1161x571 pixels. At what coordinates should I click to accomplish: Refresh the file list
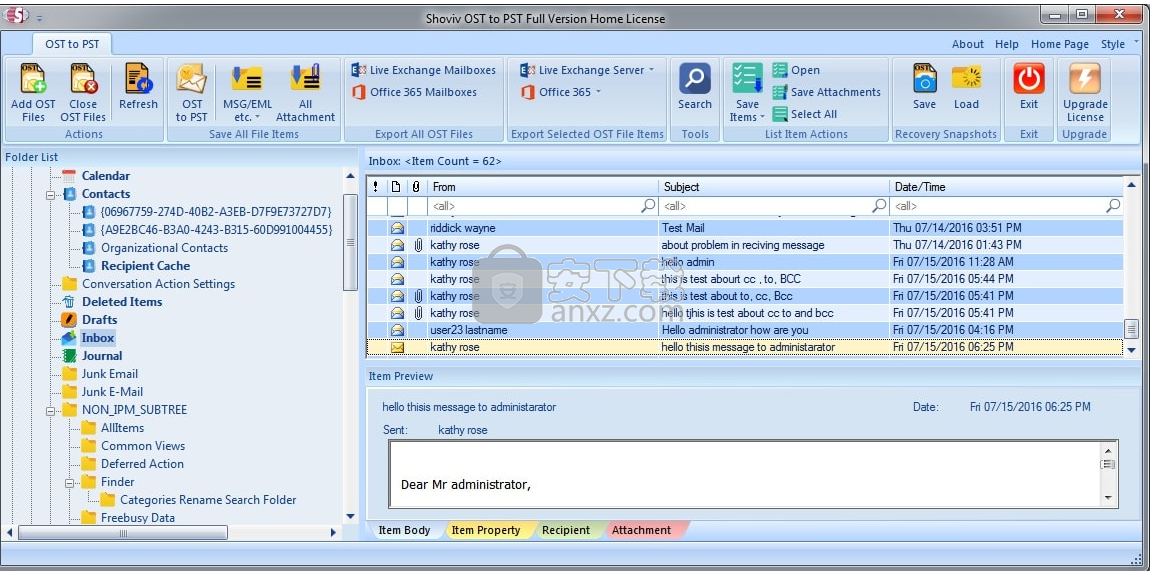tap(138, 86)
